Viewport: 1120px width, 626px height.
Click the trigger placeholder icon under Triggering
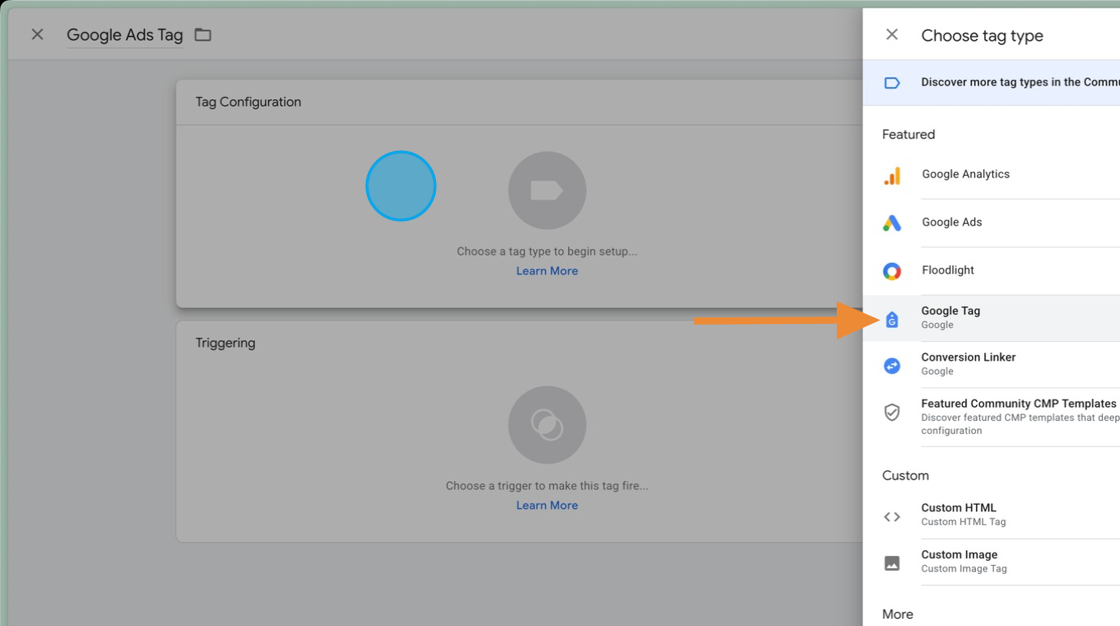(546, 425)
